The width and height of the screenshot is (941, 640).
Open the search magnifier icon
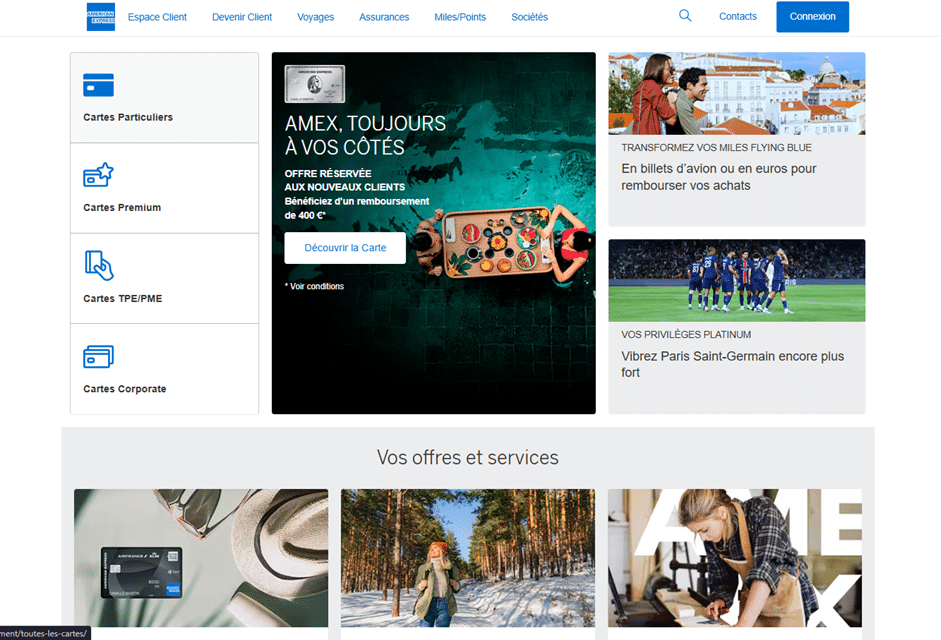pyautogui.click(x=685, y=16)
